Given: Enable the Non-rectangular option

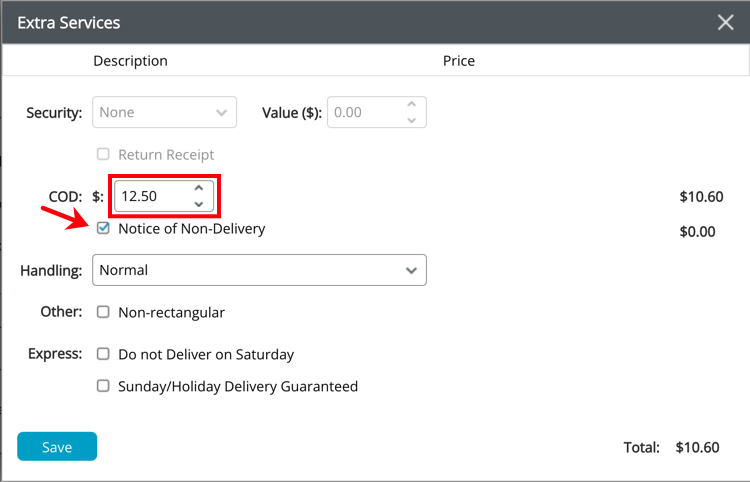Looking at the screenshot, I should click(x=103, y=312).
